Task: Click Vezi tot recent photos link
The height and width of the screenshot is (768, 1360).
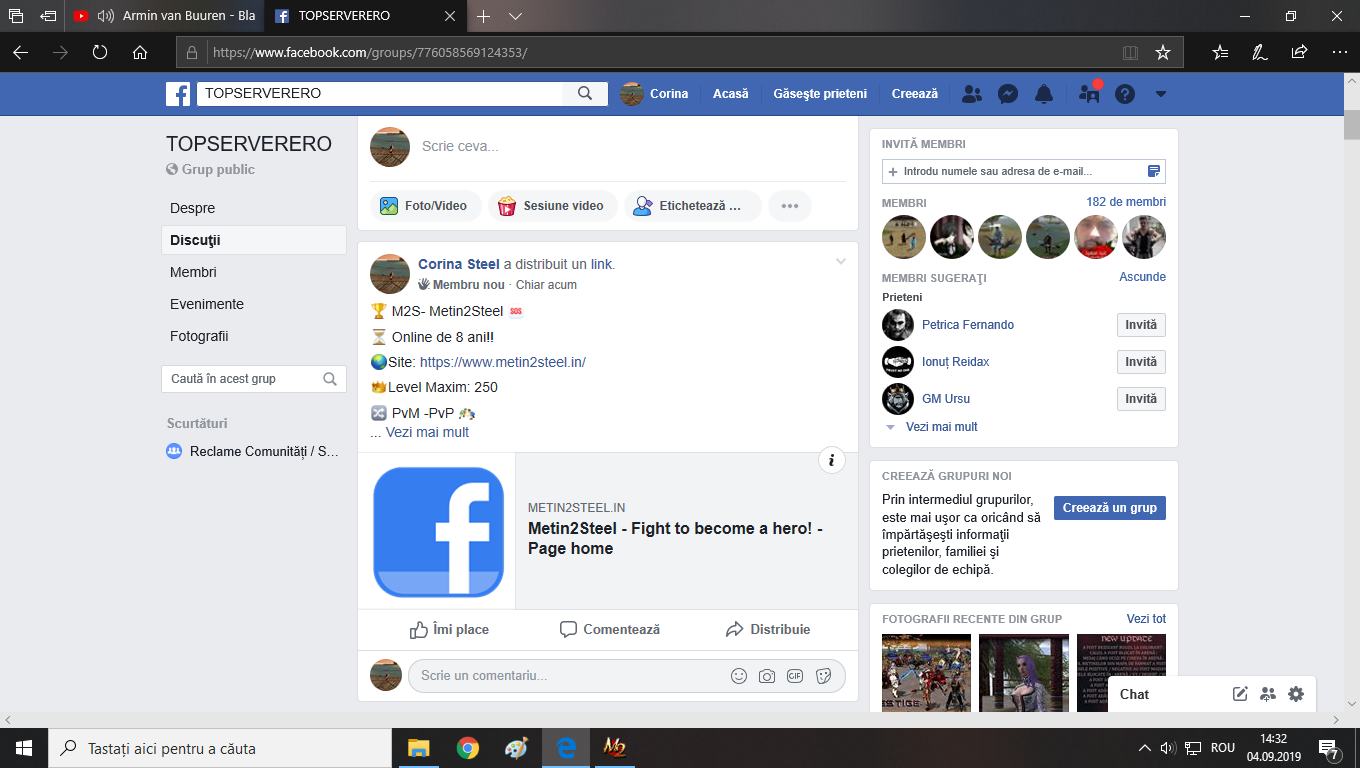Action: [x=1146, y=619]
